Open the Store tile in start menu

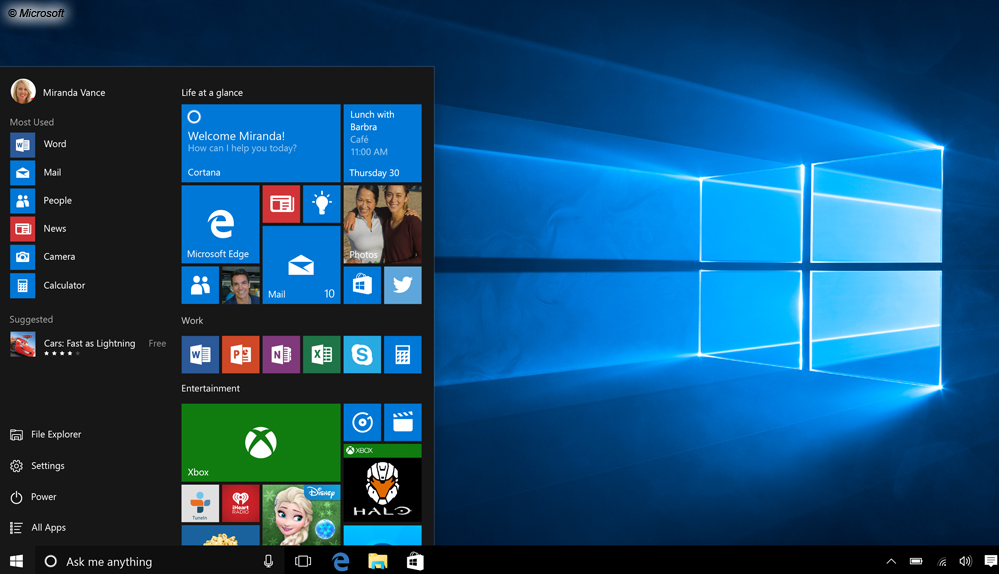tap(362, 285)
